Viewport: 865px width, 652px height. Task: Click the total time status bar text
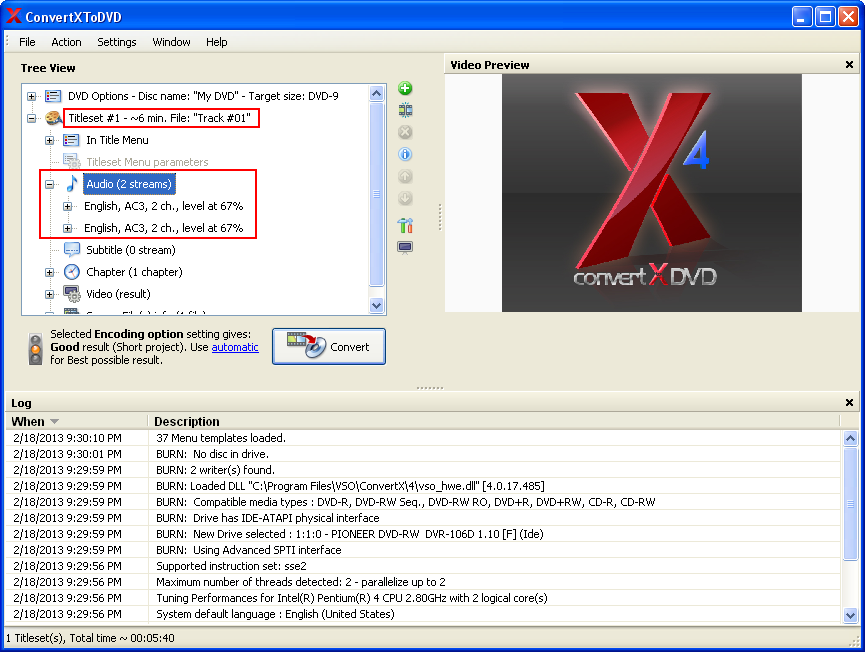(90, 638)
